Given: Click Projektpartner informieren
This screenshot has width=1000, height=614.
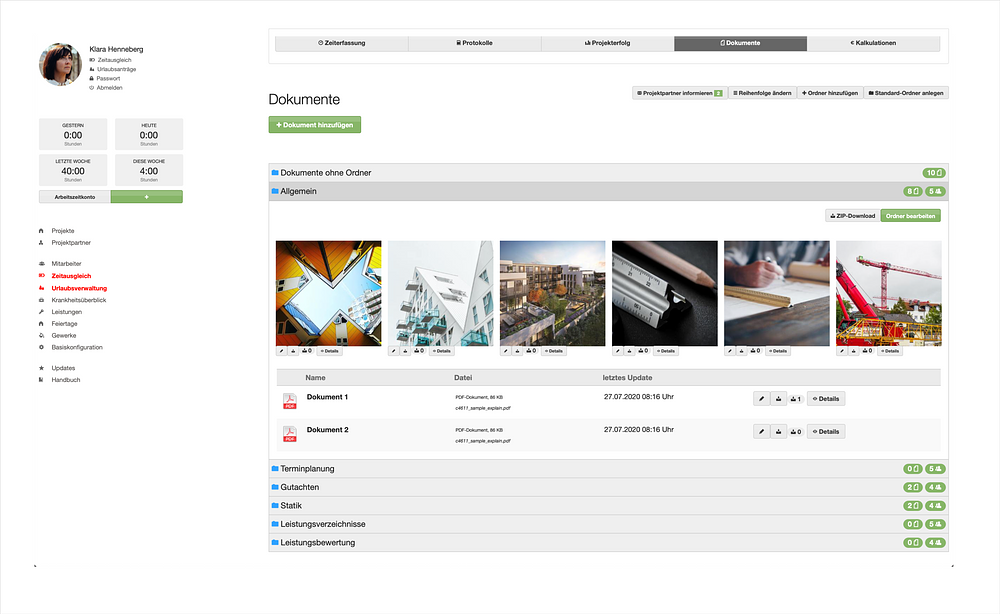Looking at the screenshot, I should pyautogui.click(x=680, y=93).
